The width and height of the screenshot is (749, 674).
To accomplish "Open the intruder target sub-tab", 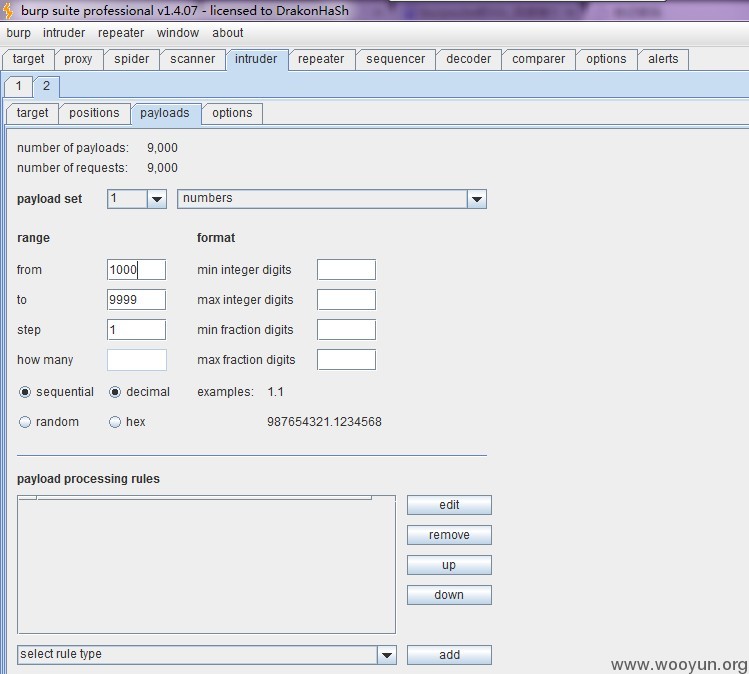I will pos(32,113).
